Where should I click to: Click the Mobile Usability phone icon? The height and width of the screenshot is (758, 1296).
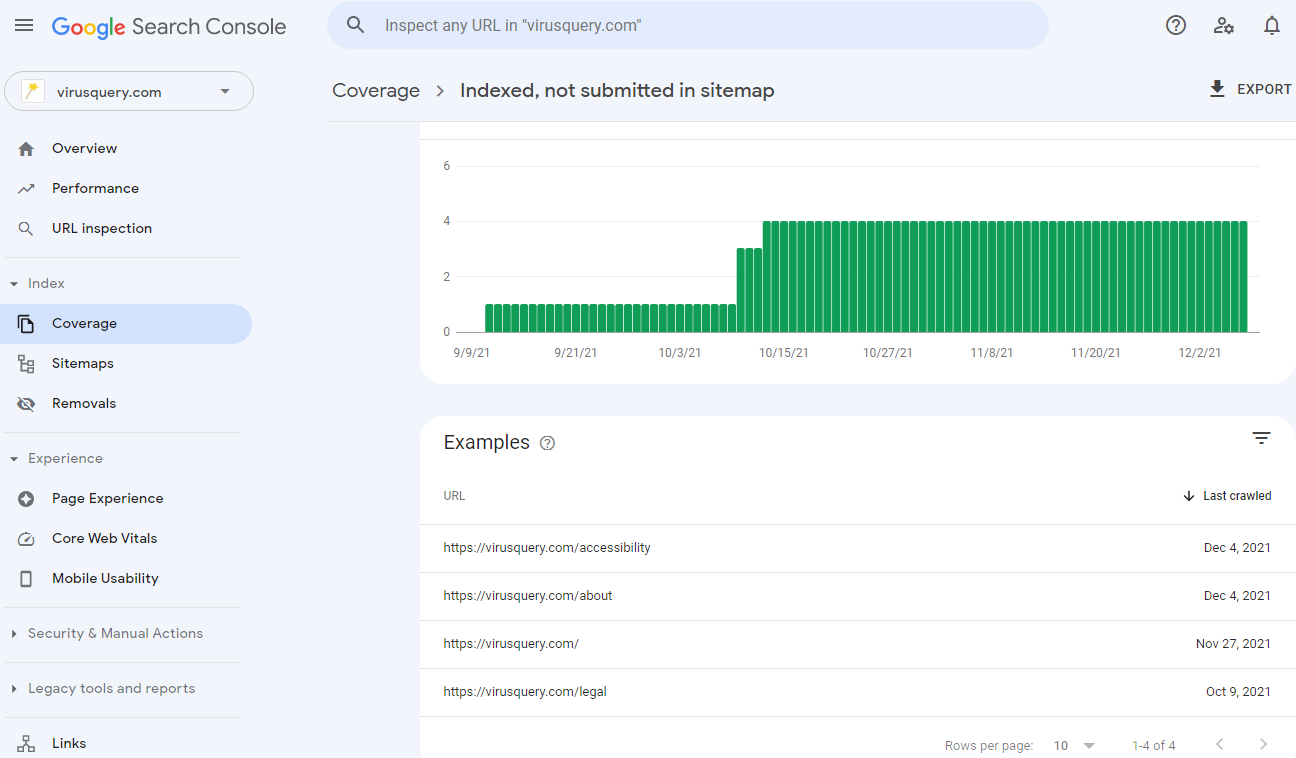tap(26, 579)
